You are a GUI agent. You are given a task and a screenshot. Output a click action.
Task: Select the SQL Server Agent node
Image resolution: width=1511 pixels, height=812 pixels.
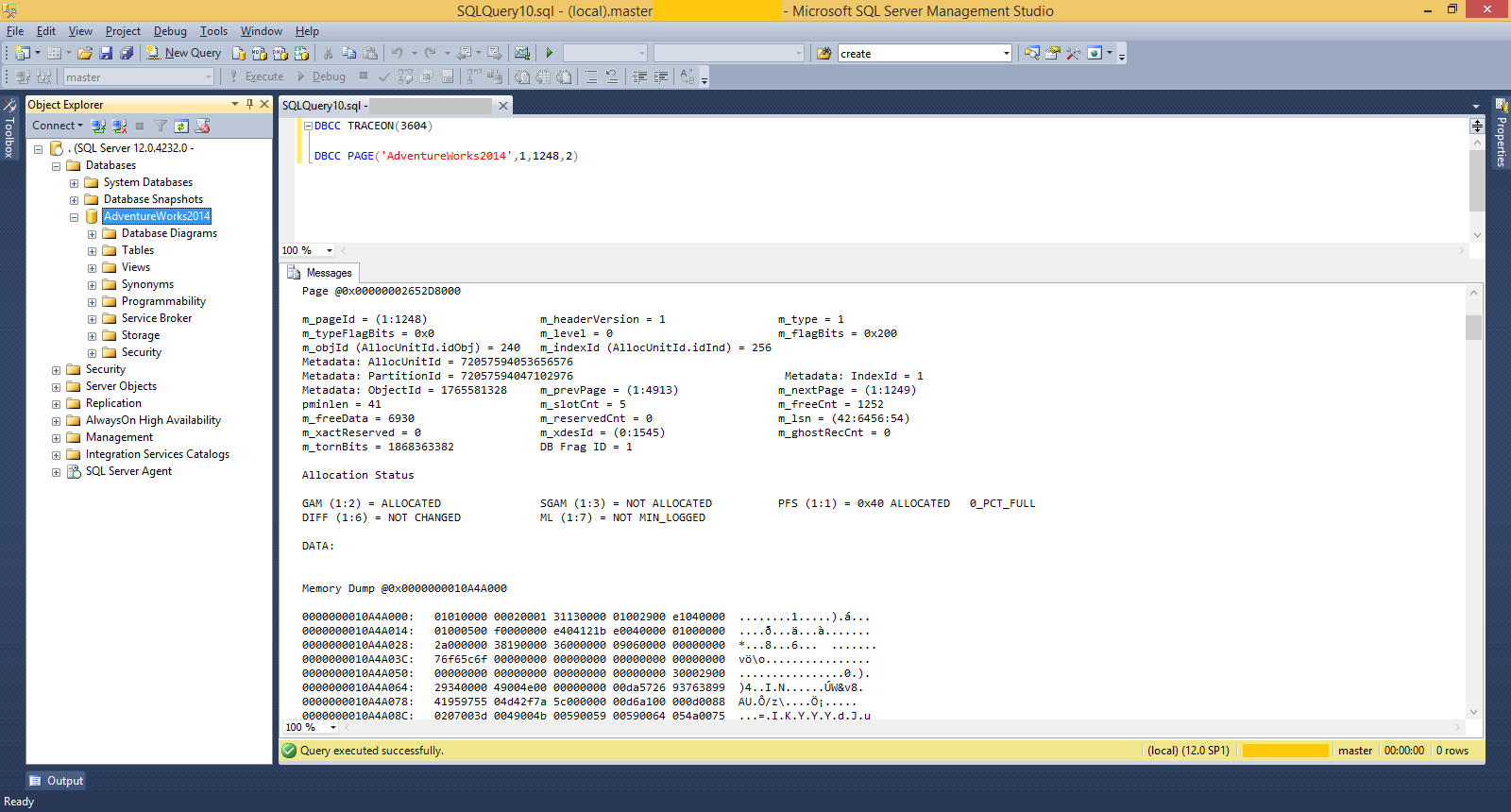[x=128, y=471]
